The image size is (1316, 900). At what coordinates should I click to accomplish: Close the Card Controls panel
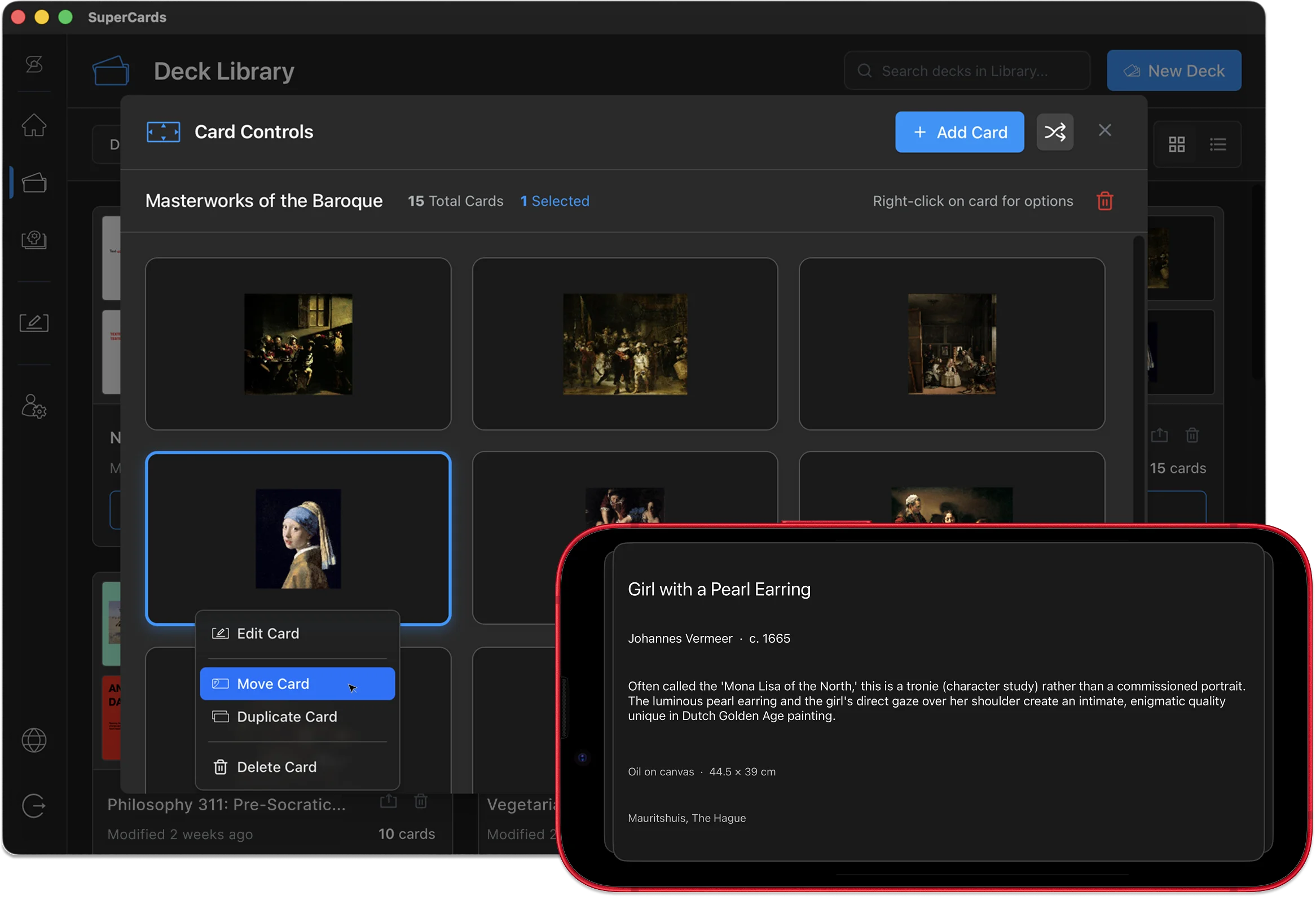tap(1106, 130)
